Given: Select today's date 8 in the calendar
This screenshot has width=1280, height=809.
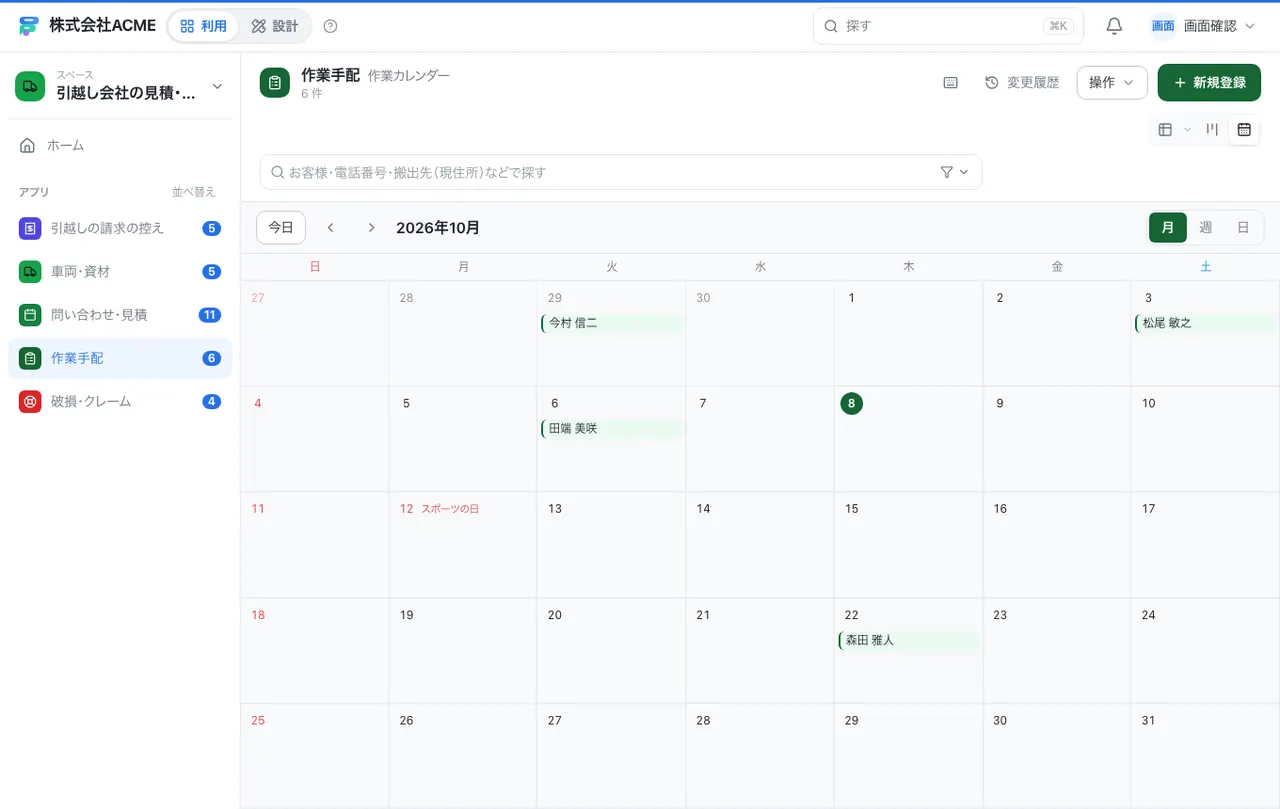Looking at the screenshot, I should 852,403.
